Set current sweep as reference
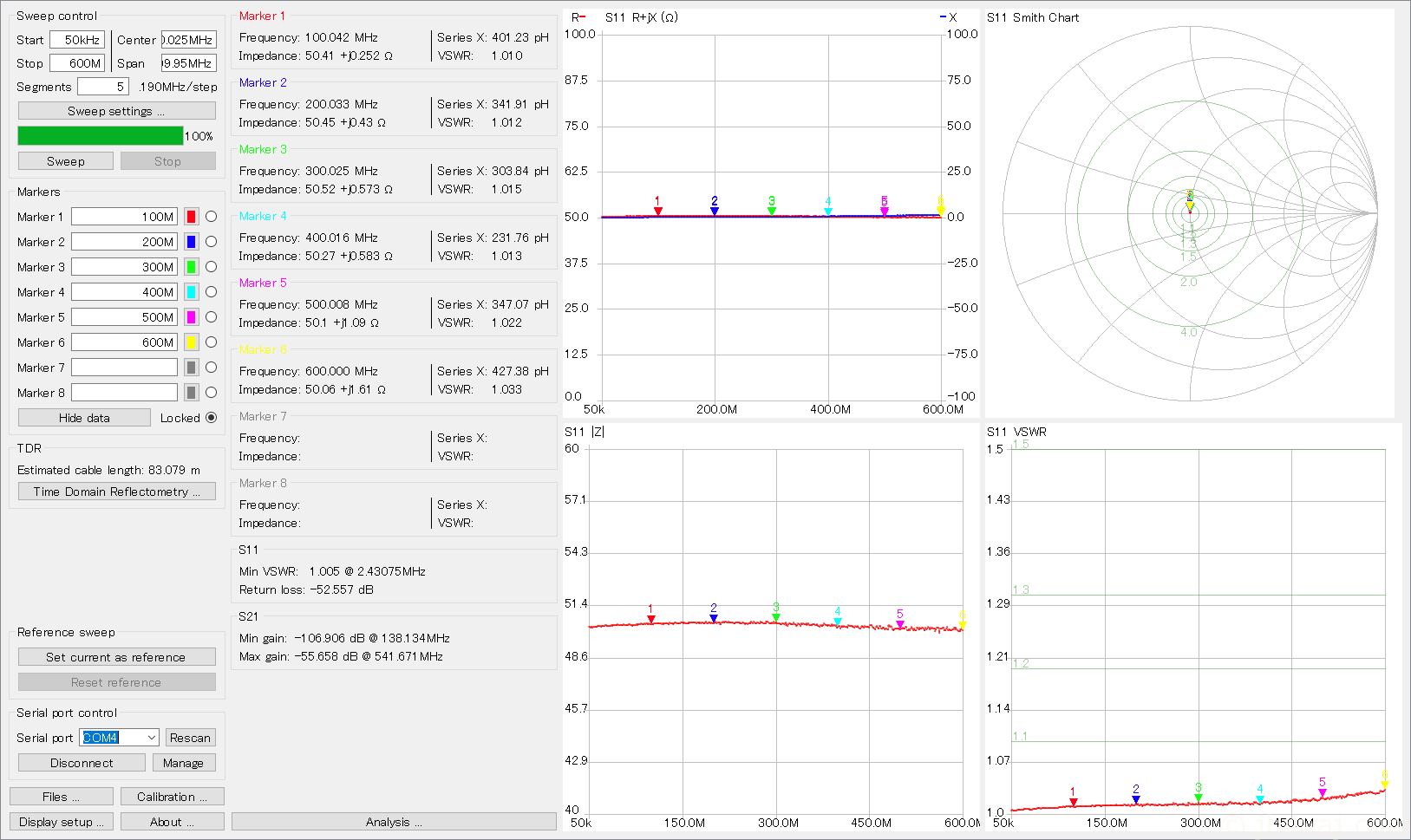The image size is (1411, 840). point(117,657)
